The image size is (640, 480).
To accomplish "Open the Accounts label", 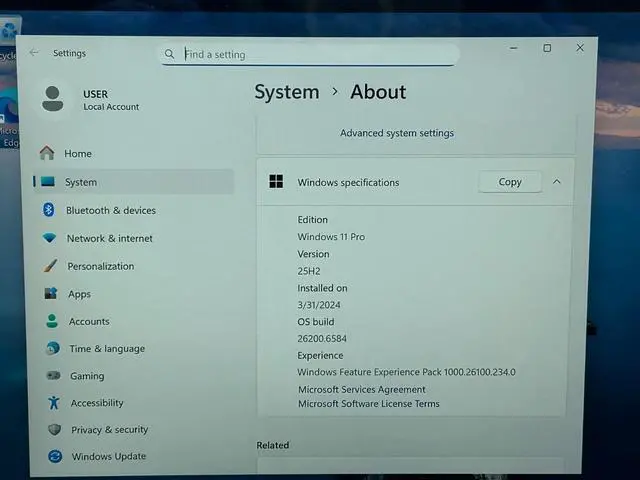I will (x=89, y=322).
